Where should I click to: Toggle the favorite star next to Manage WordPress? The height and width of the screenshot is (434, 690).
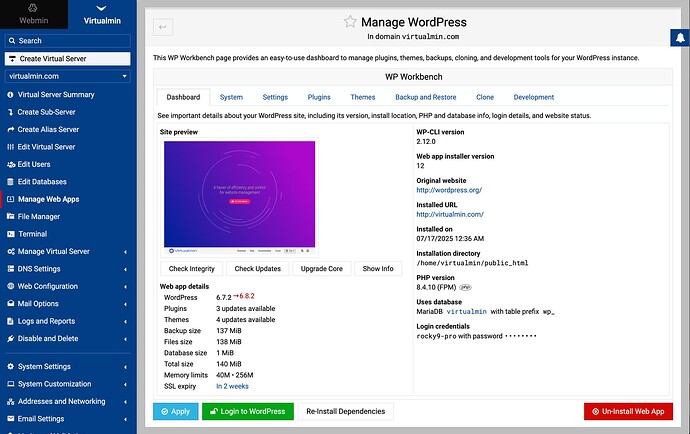click(350, 22)
